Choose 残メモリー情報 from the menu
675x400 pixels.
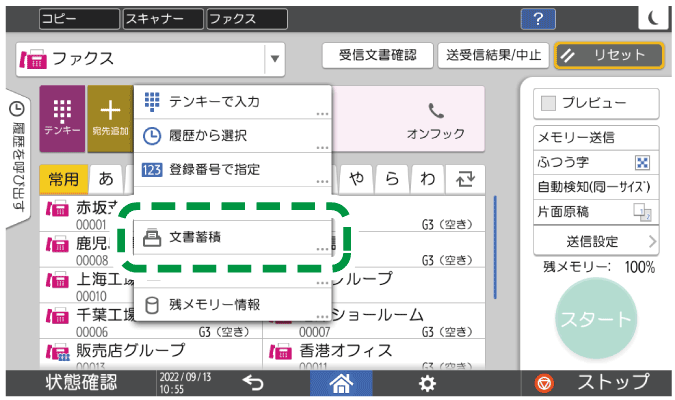pos(232,305)
